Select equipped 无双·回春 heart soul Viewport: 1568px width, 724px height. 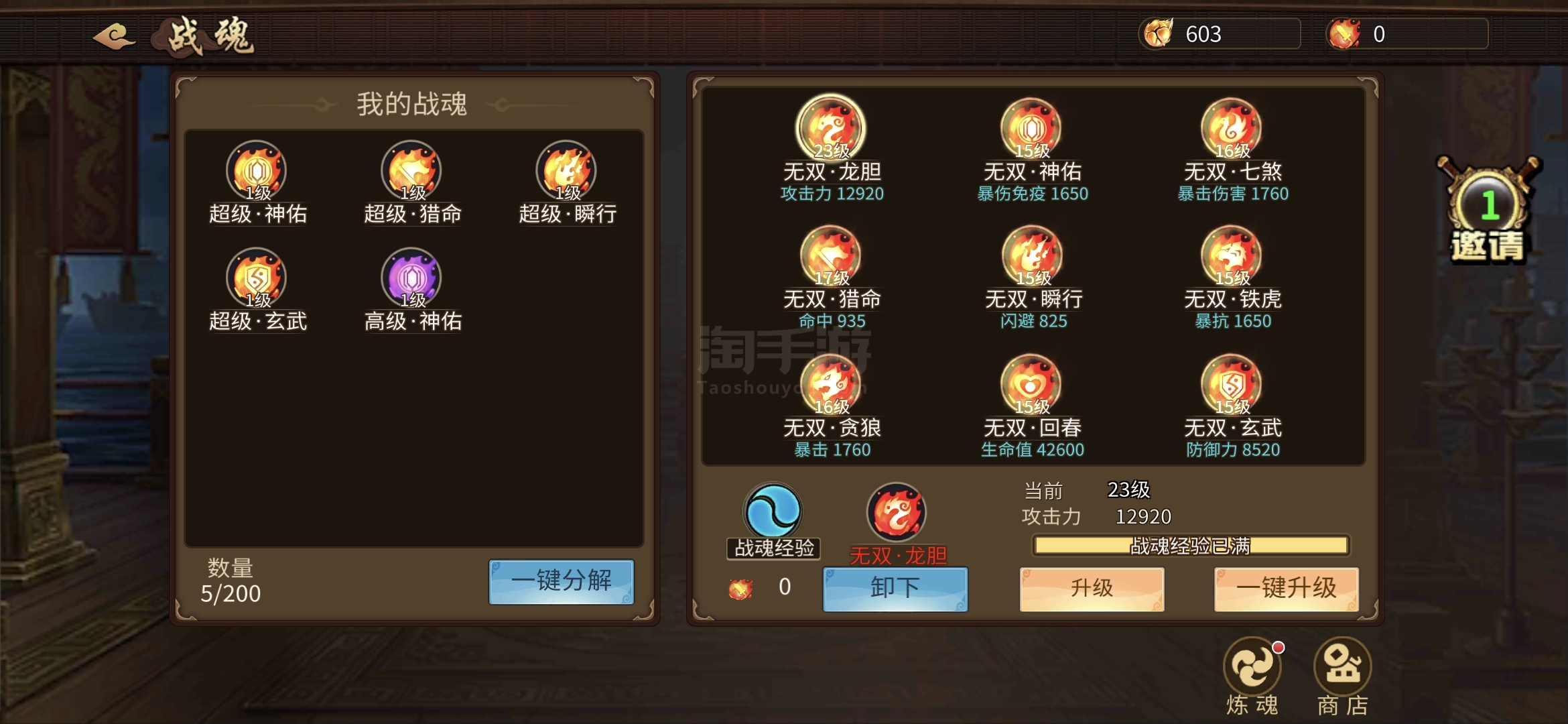[1031, 385]
